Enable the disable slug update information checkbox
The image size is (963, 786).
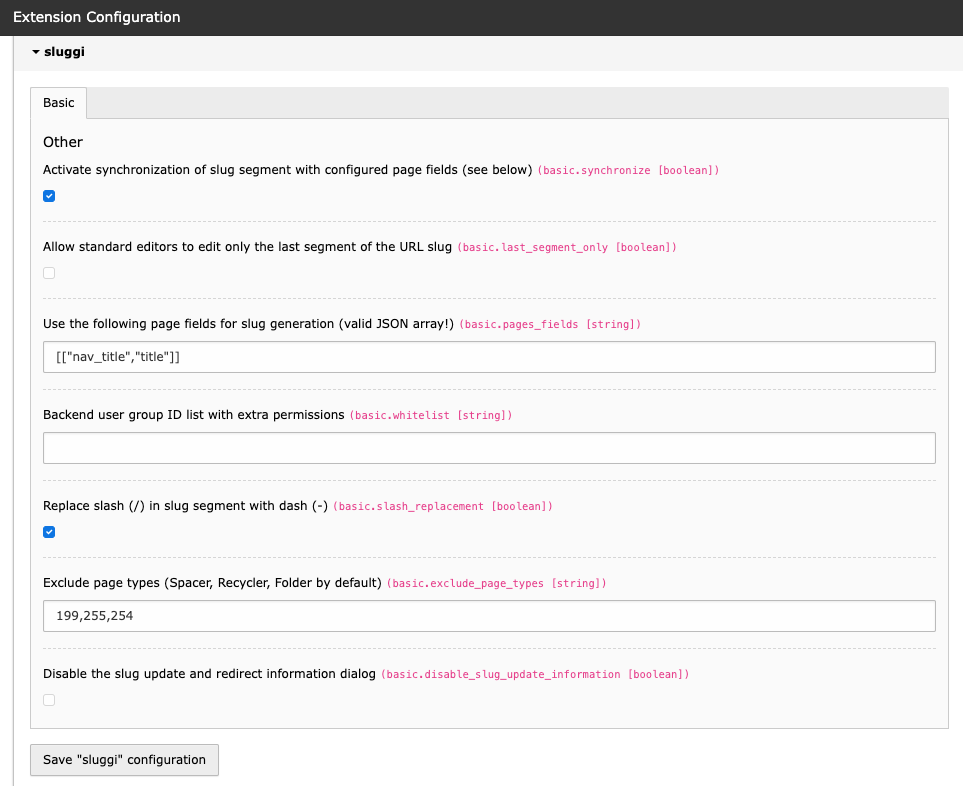click(49, 700)
